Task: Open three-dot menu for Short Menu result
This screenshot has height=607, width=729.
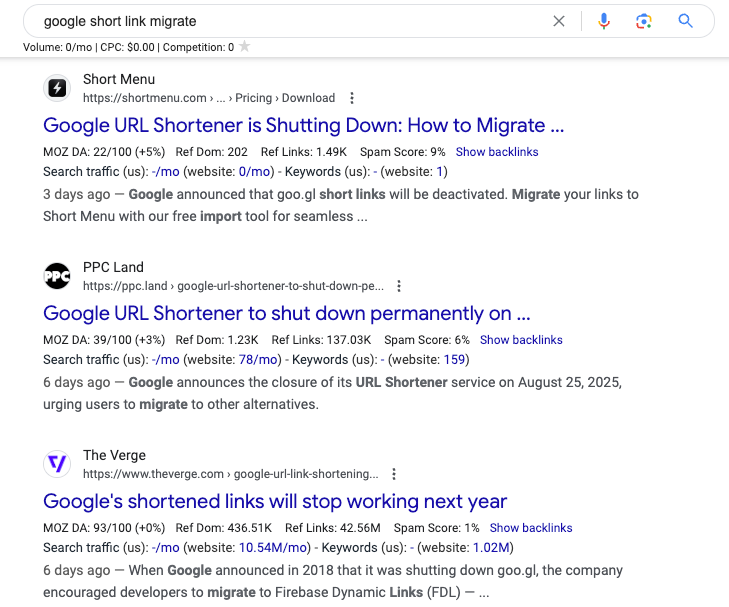Action: [352, 98]
